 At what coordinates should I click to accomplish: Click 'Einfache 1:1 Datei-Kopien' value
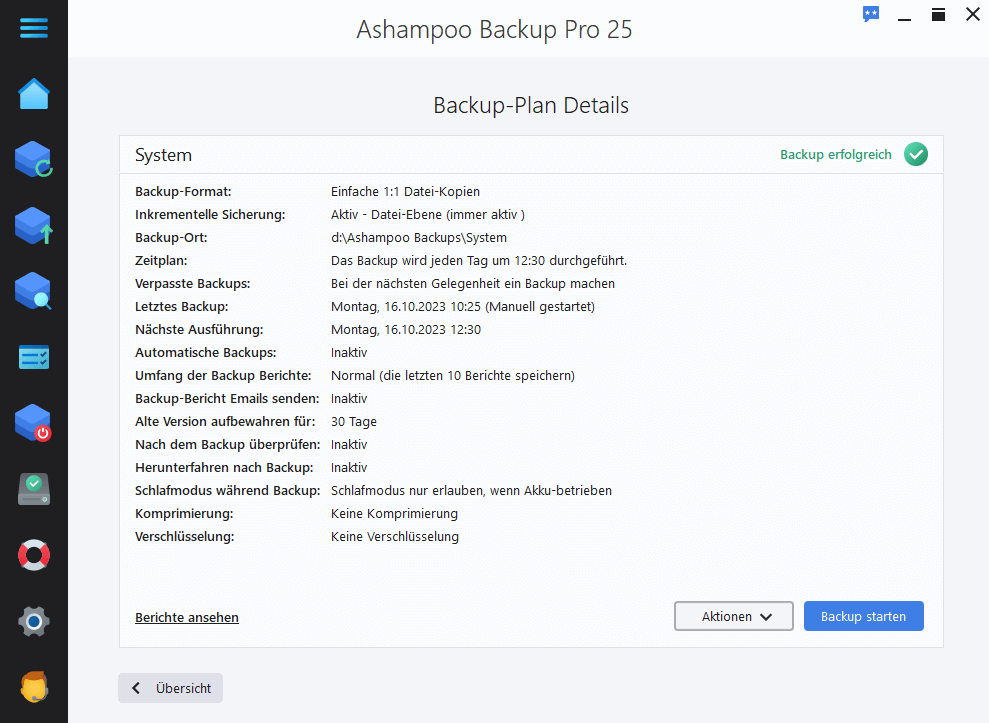[x=406, y=192]
